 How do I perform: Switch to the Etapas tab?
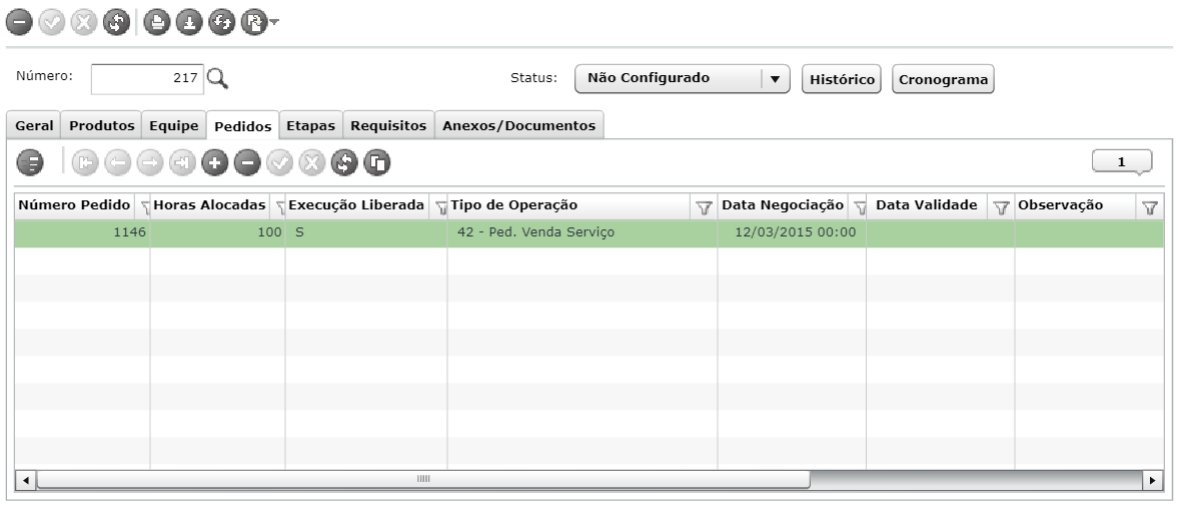pos(310,125)
